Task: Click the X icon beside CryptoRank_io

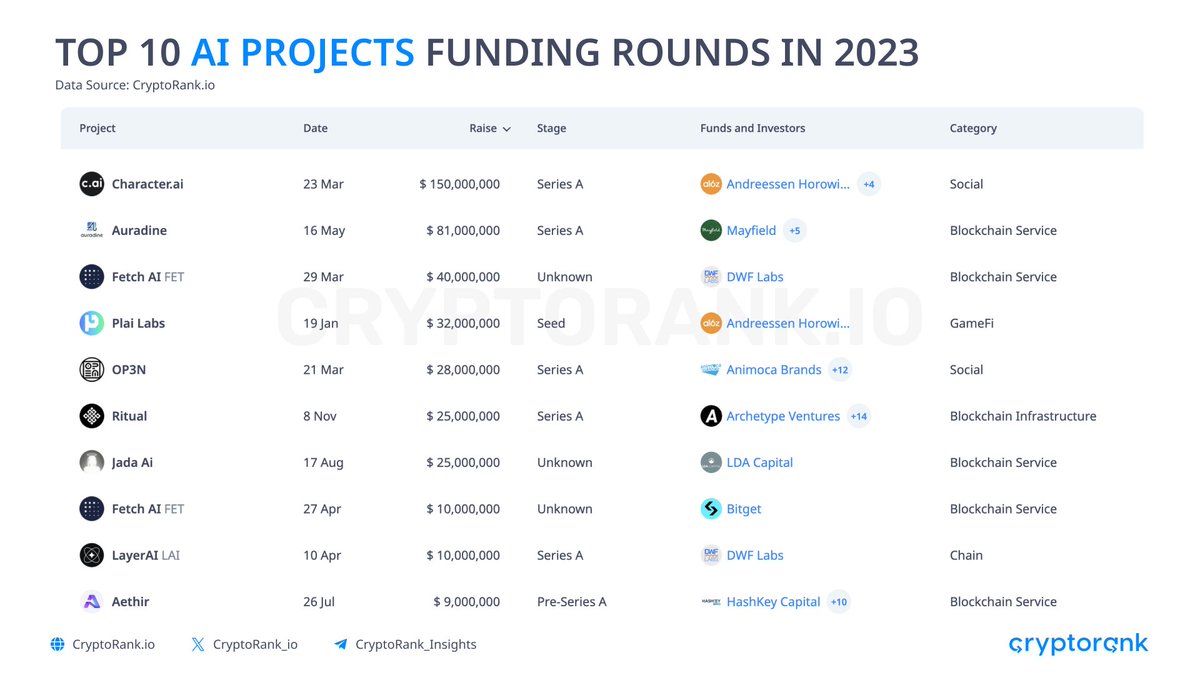Action: tap(198, 645)
